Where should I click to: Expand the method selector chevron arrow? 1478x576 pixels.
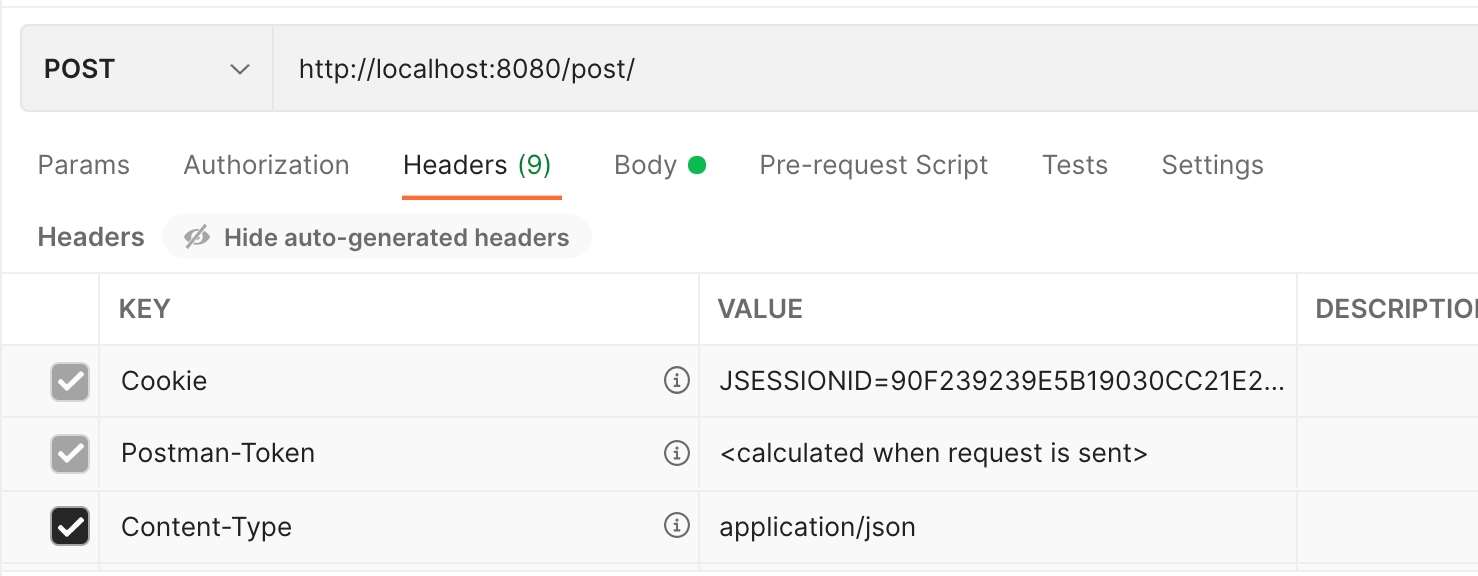tap(239, 69)
